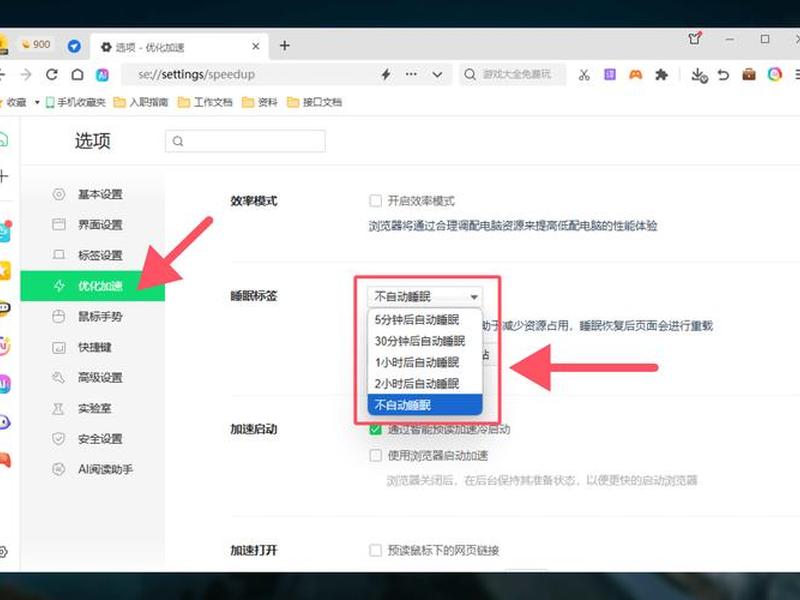This screenshot has height=600, width=800.
Task: Open 鼠标手势 in settings sidebar
Action: 92,316
